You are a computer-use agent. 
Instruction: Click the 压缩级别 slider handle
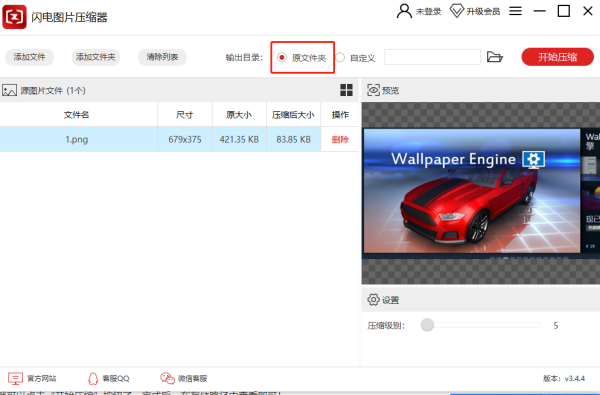[x=427, y=325]
